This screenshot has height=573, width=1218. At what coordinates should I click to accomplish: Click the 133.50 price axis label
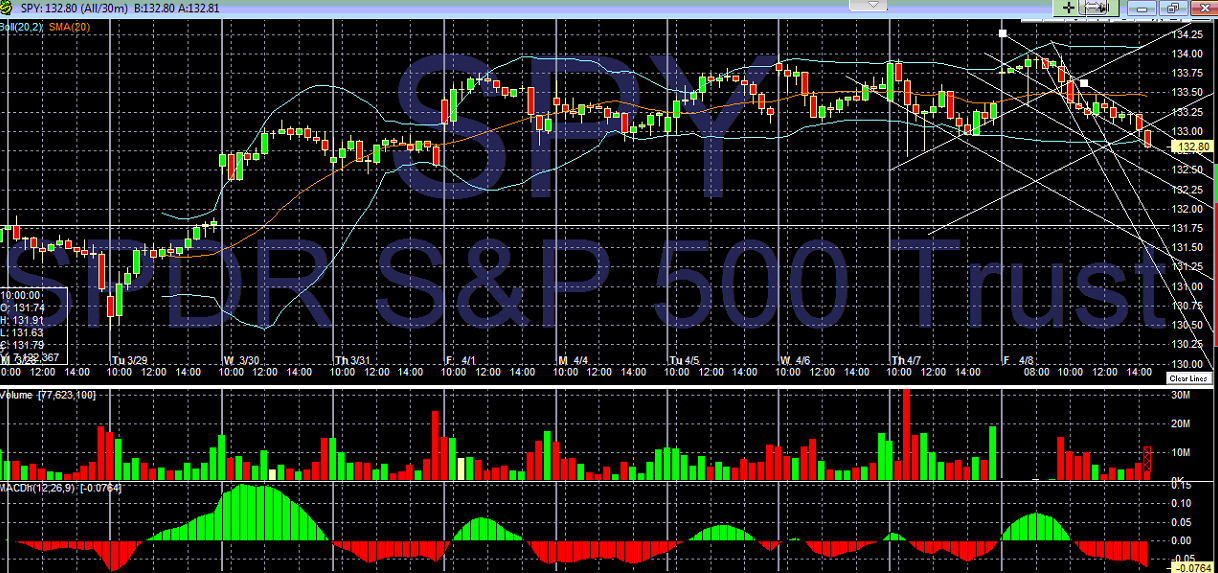pos(1188,92)
